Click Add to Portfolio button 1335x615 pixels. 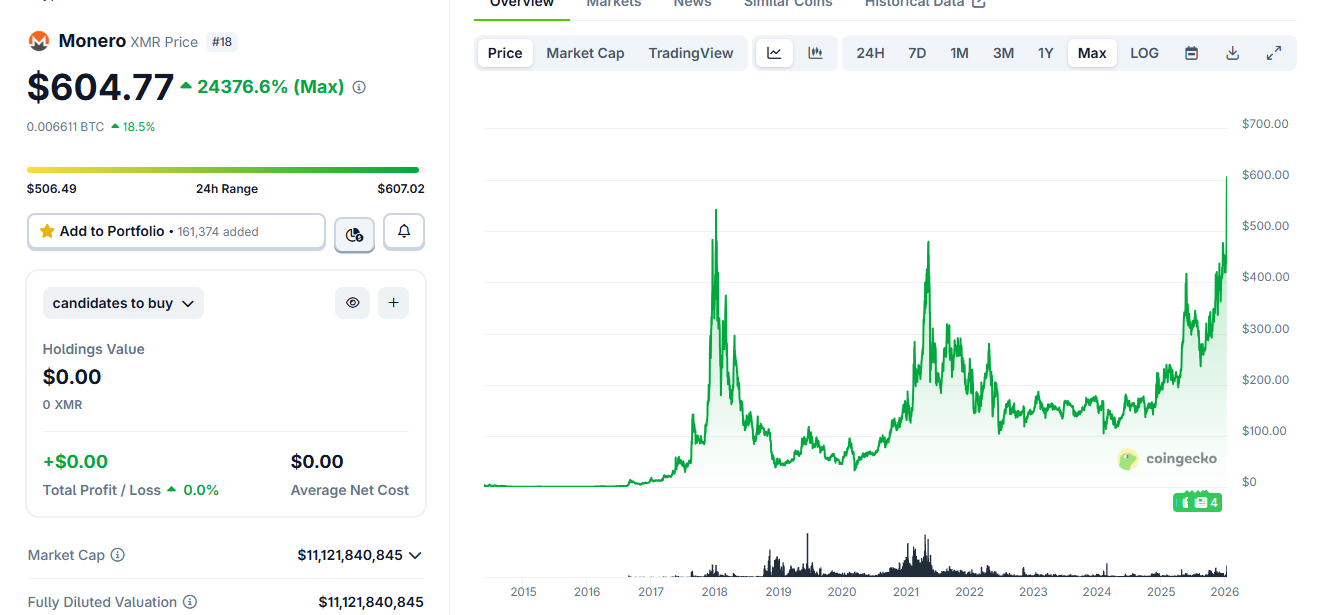tap(176, 231)
